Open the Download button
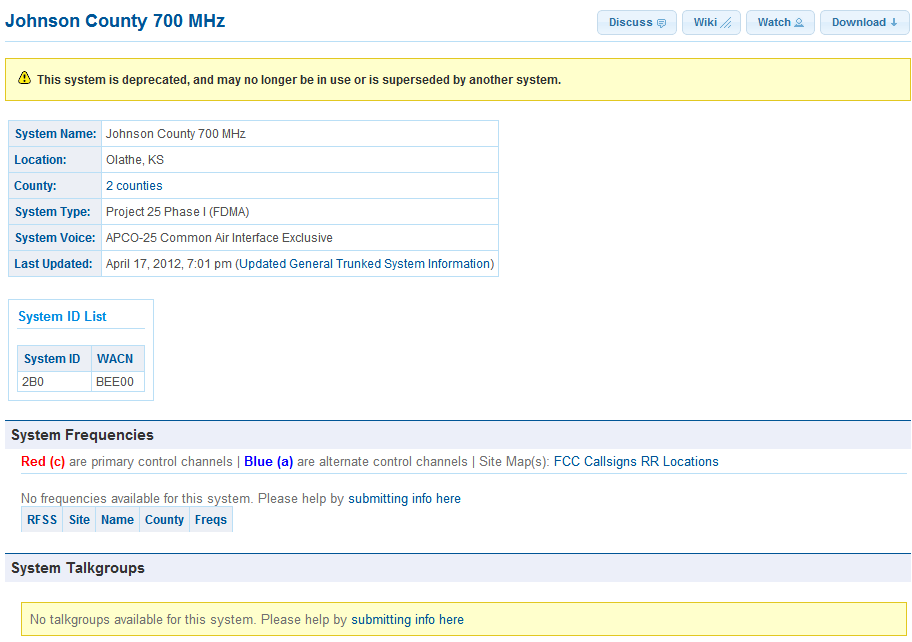912x642 pixels. [865, 22]
